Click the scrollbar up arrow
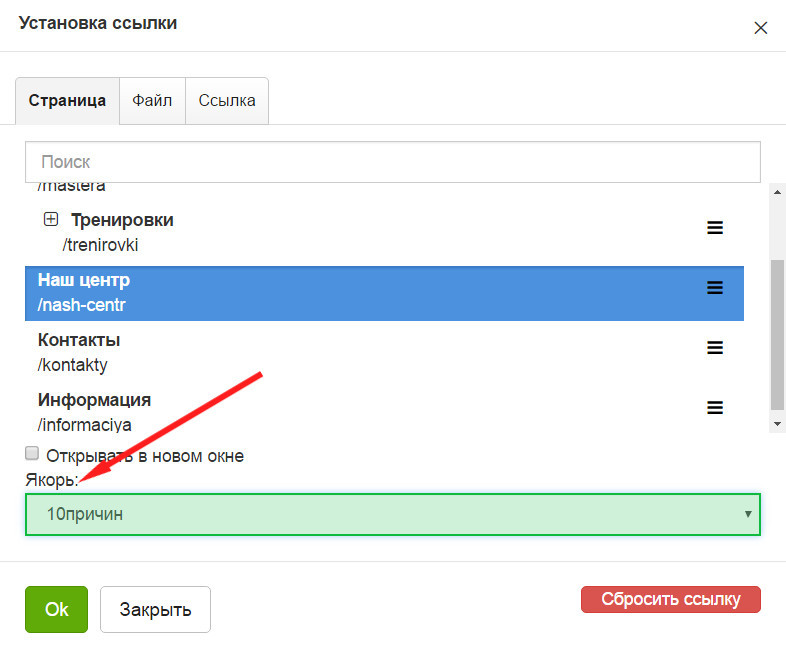 click(x=777, y=192)
